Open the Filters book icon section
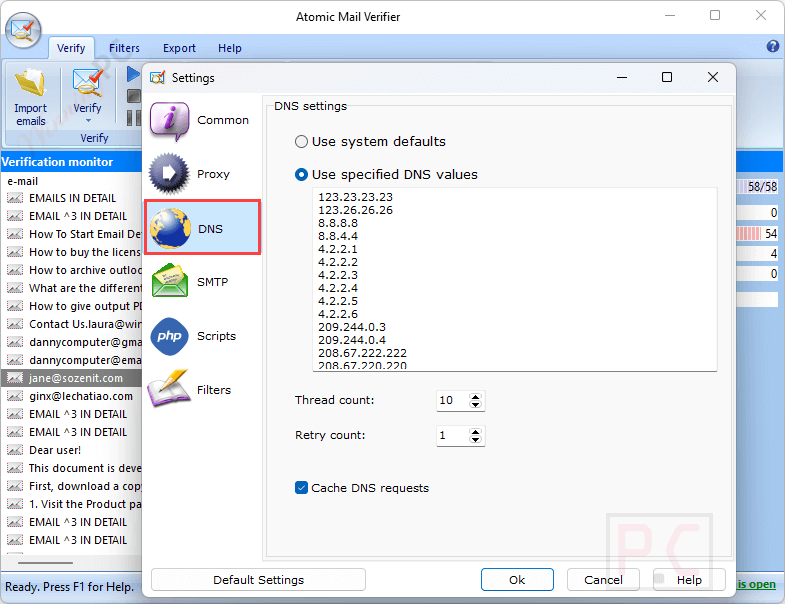This screenshot has width=785, height=604. coord(169,388)
